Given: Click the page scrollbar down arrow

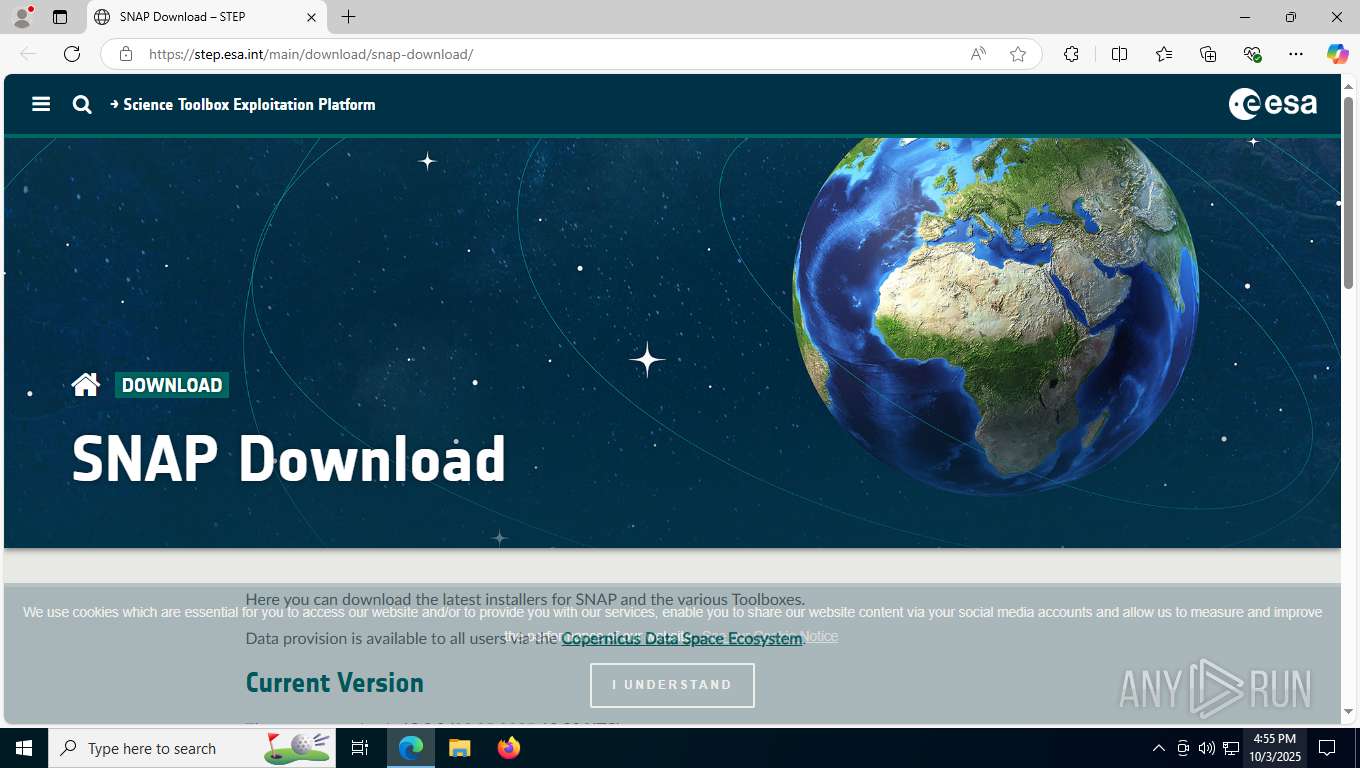Looking at the screenshot, I should pyautogui.click(x=1348, y=712).
